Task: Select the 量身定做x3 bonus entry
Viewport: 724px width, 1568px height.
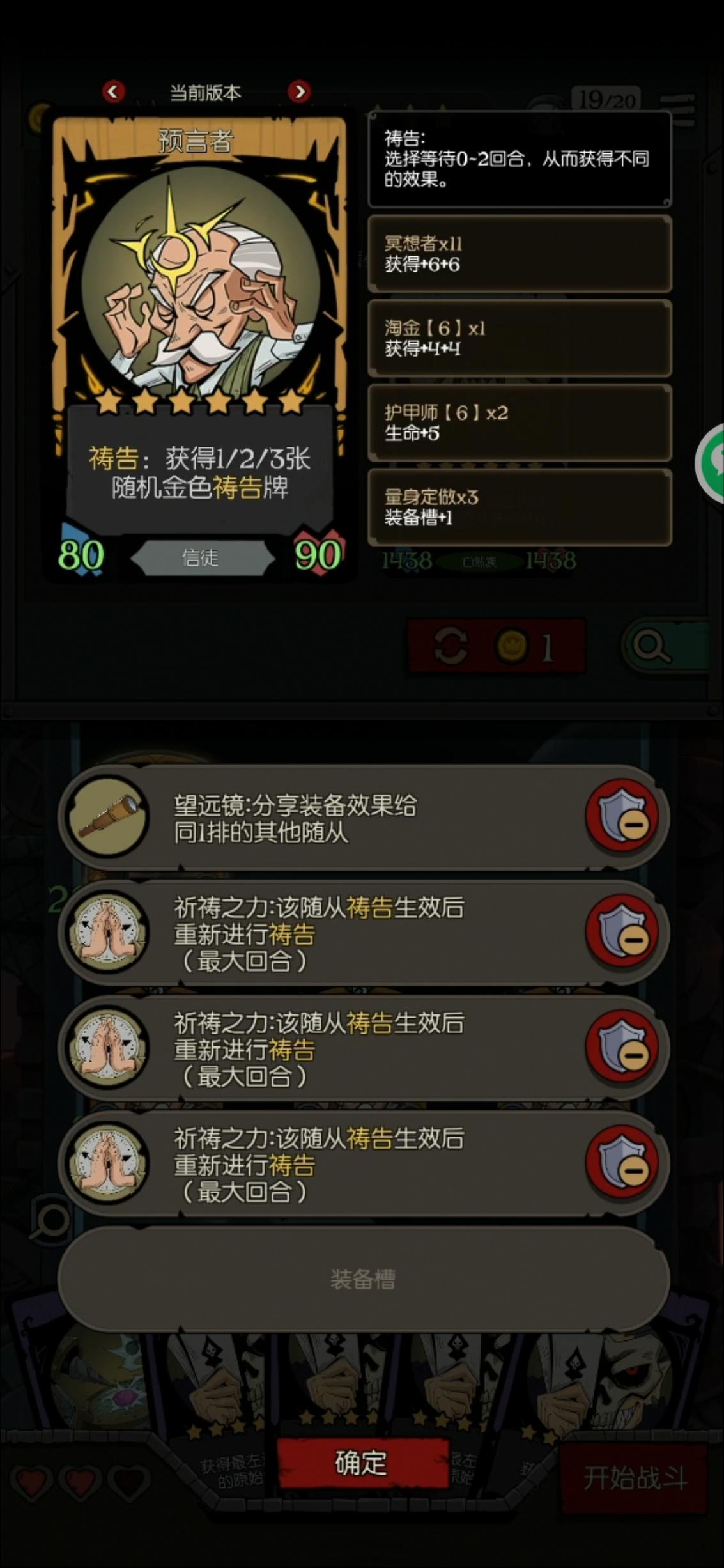Action: [x=520, y=507]
